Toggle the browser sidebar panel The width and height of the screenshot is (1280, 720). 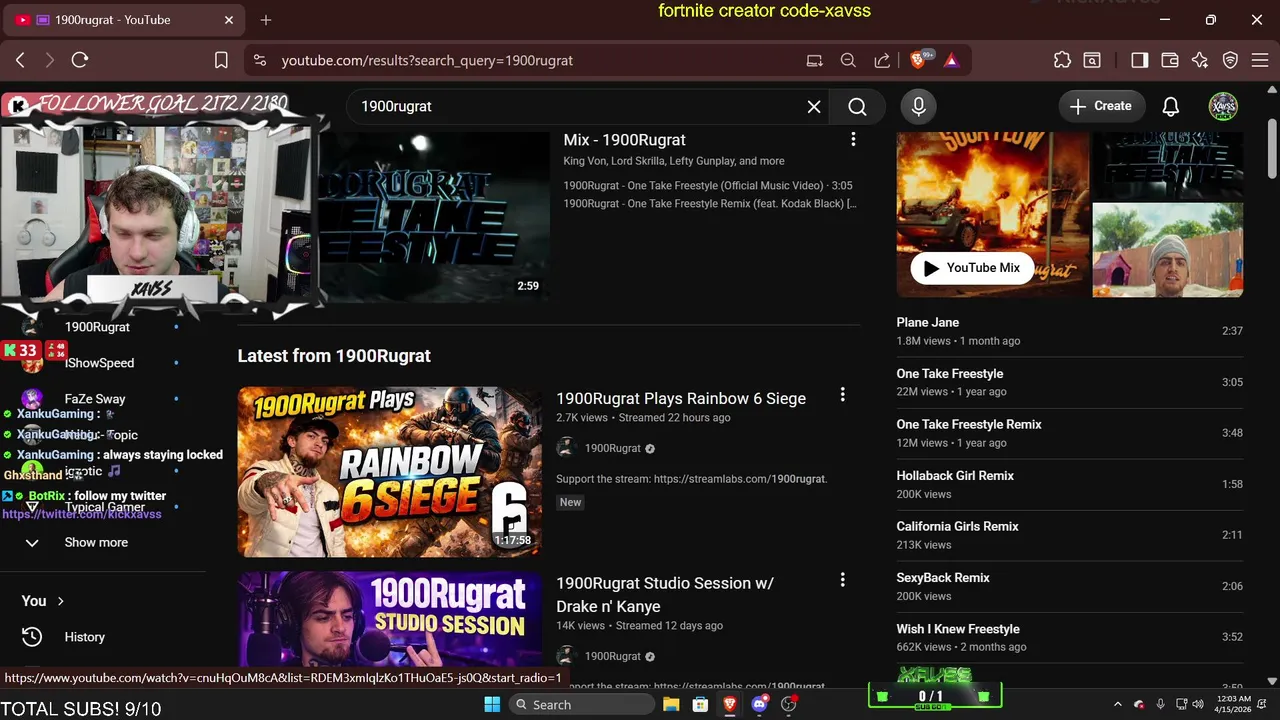1140,60
